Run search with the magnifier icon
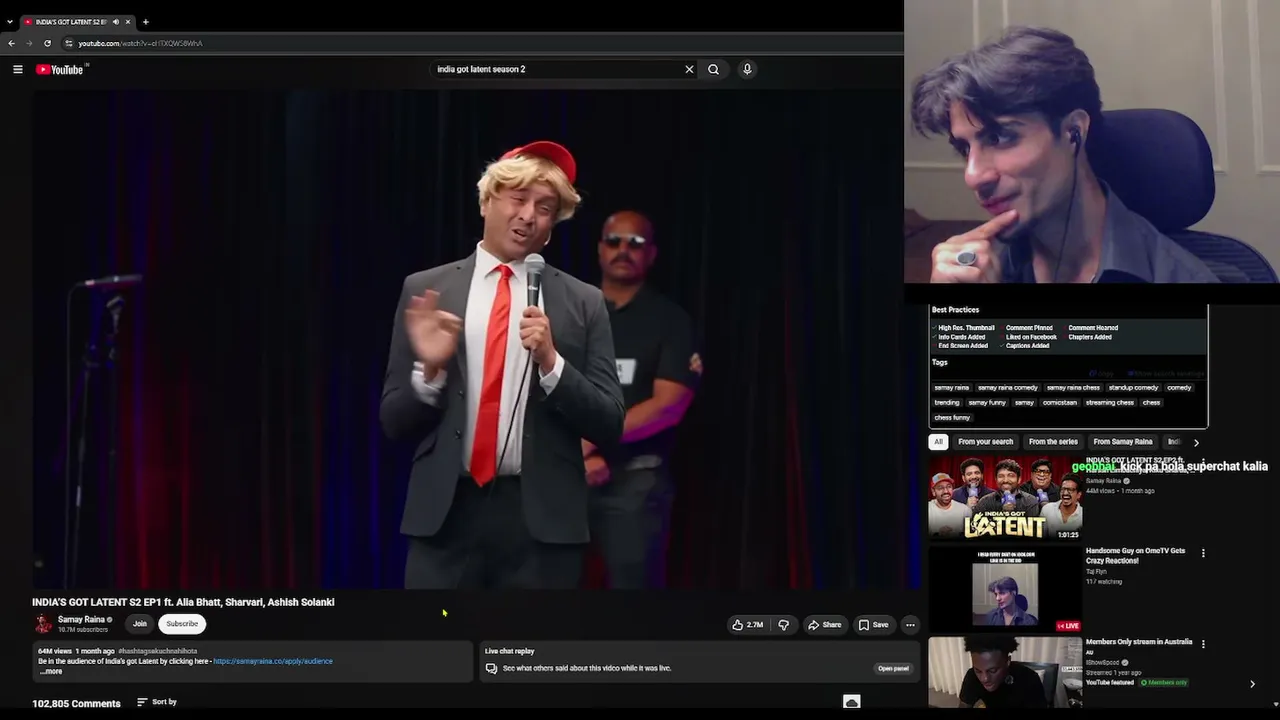Image resolution: width=1280 pixels, height=720 pixels. click(x=713, y=69)
